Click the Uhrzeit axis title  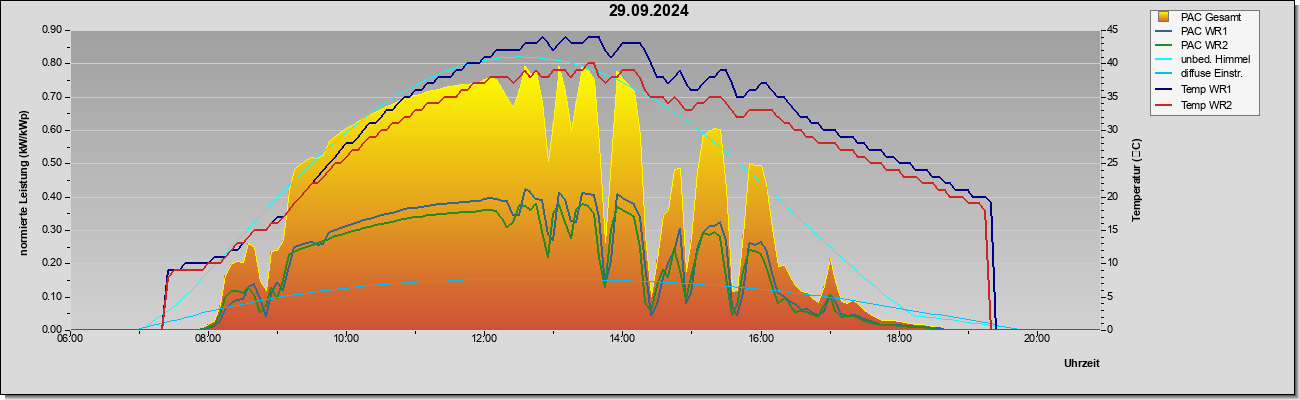[x=1081, y=364]
